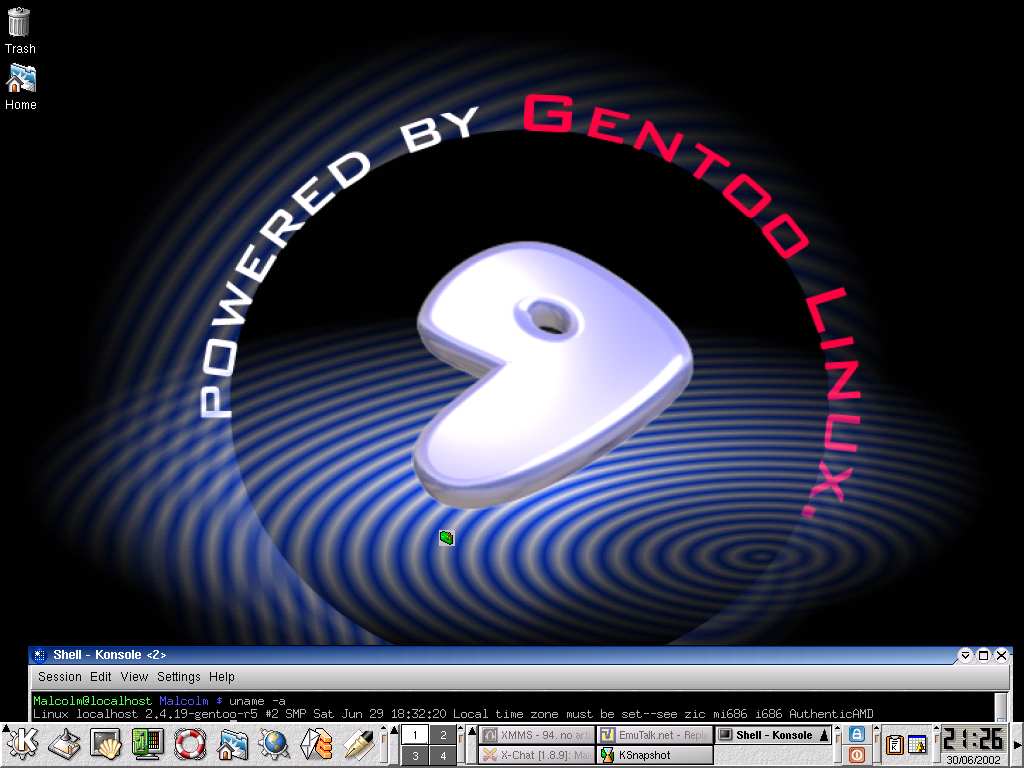
Task: Launch the Konqueror web browser globe icon
Action: tap(274, 743)
